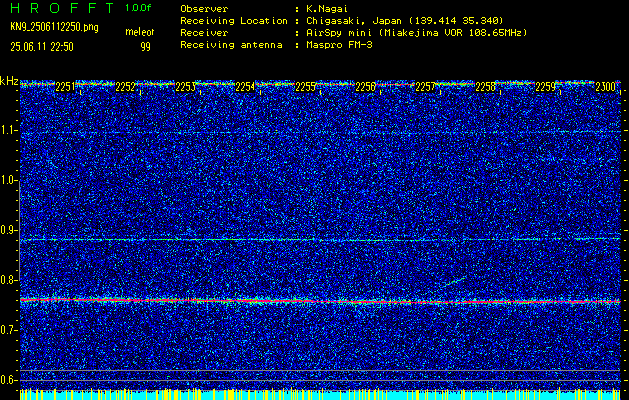
Task: Click the 0.9 frequency axis label
Action: (x=9, y=230)
